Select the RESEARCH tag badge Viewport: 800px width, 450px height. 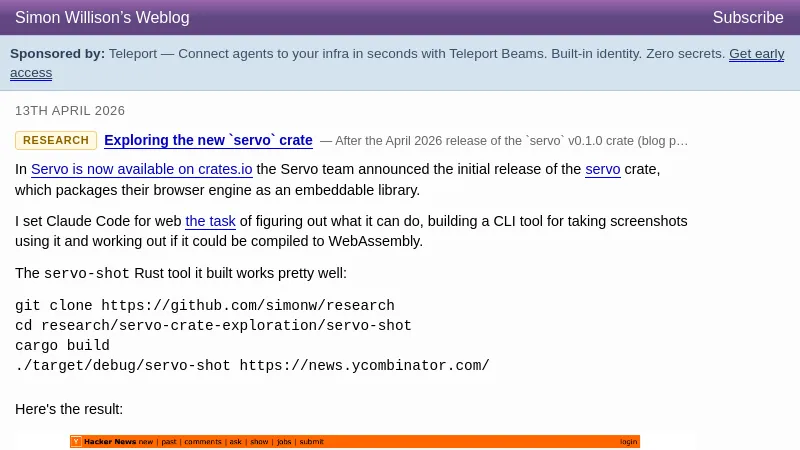(56, 141)
